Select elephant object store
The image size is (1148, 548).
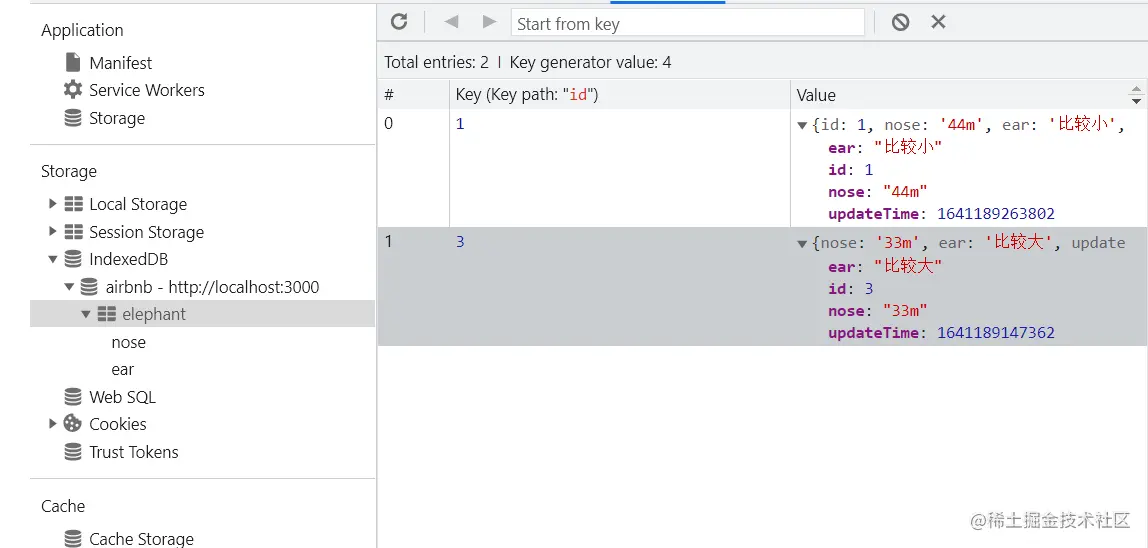(x=154, y=314)
